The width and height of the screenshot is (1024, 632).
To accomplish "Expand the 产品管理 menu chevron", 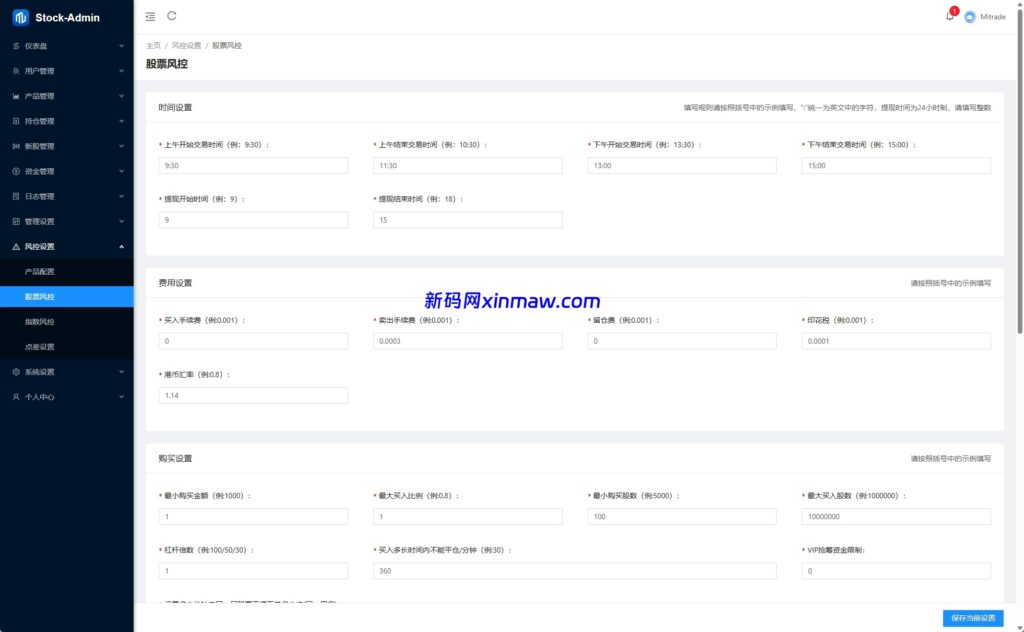I will [x=121, y=96].
